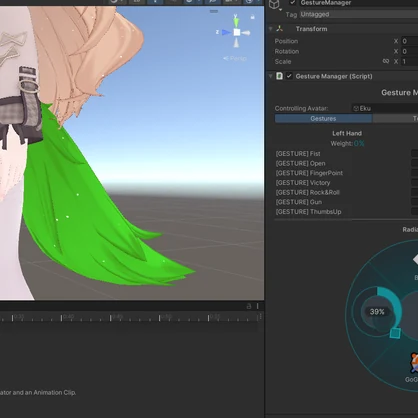Screen dimensions: 418x418
Task: Select the [GESTURE] Fist row
Action: point(346,154)
